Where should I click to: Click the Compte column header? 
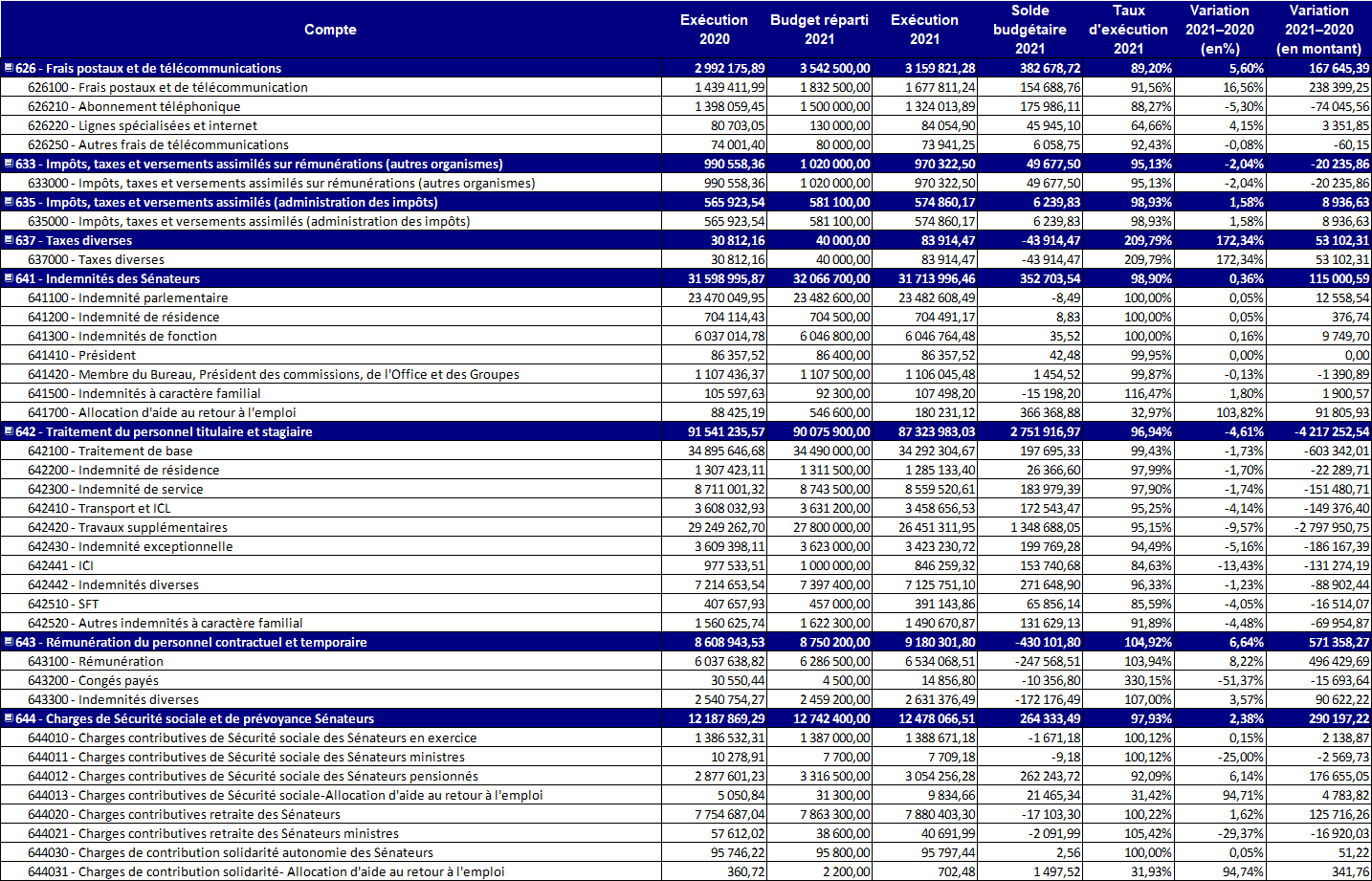pyautogui.click(x=330, y=30)
